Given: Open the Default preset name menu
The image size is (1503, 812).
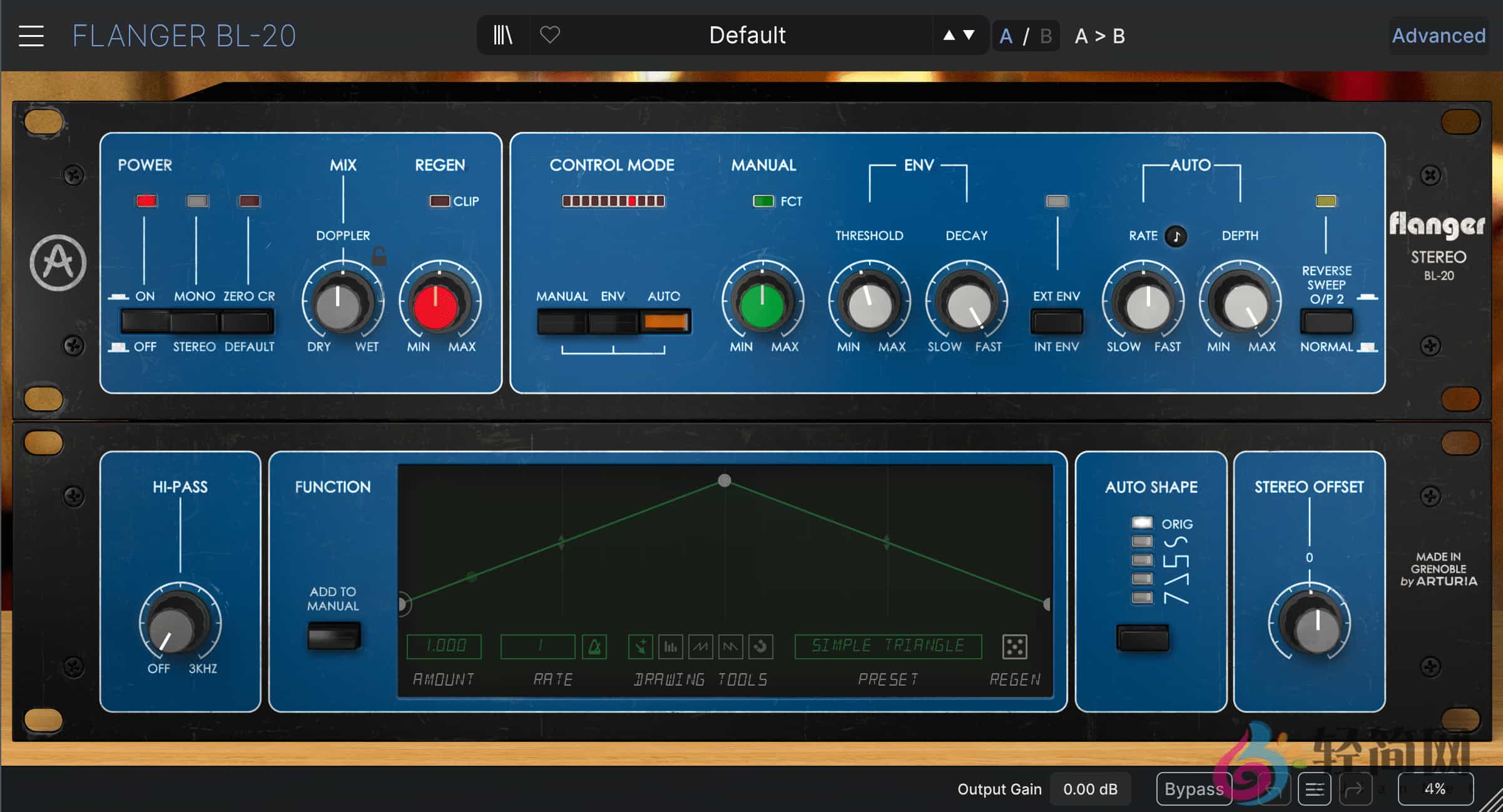Looking at the screenshot, I should pyautogui.click(x=746, y=36).
